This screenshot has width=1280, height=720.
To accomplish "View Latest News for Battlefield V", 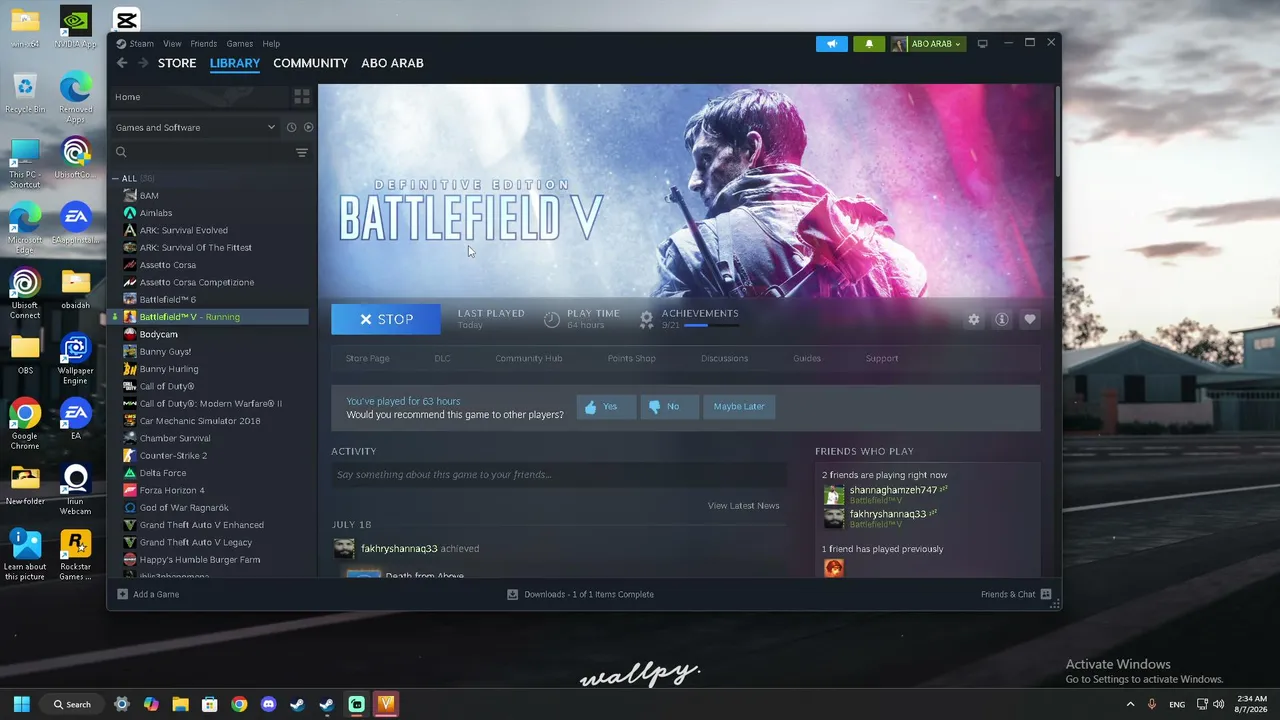I will point(743,506).
